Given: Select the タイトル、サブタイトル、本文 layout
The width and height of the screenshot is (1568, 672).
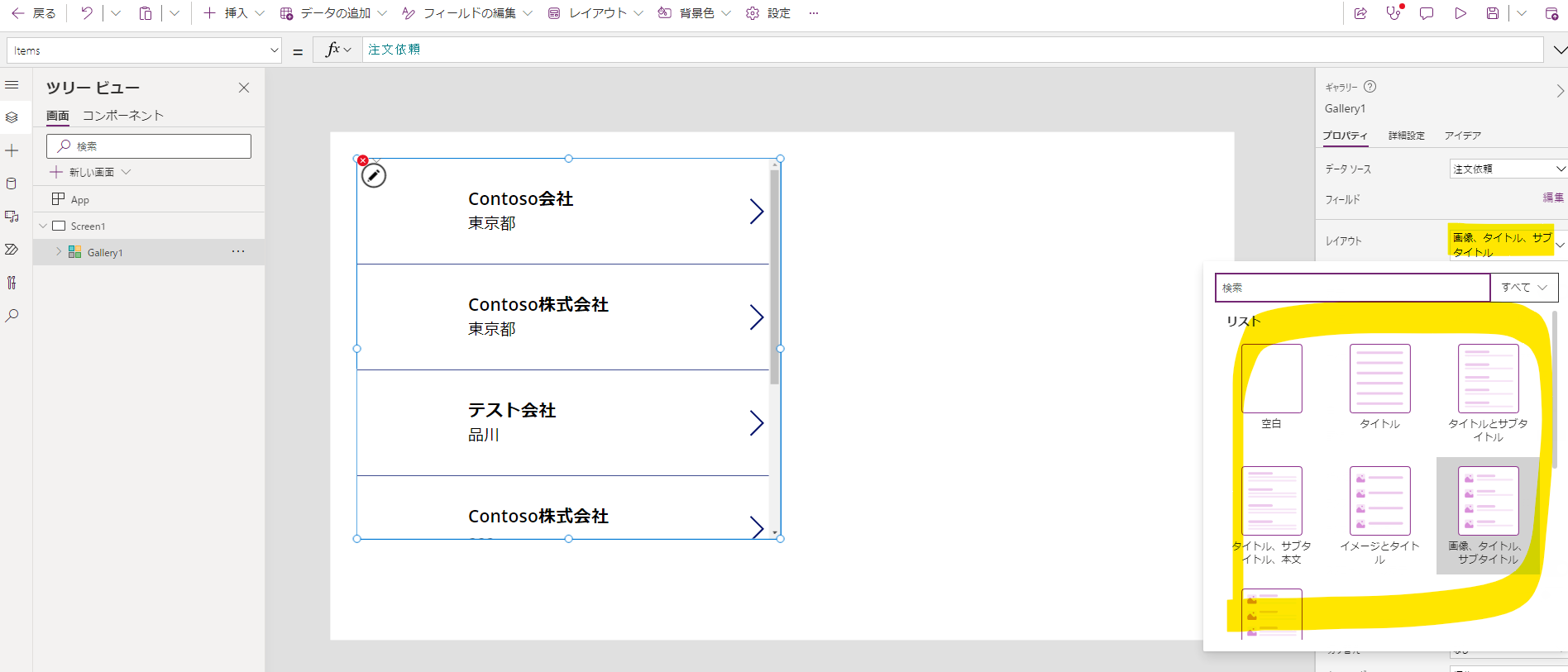Looking at the screenshot, I should [x=1271, y=515].
